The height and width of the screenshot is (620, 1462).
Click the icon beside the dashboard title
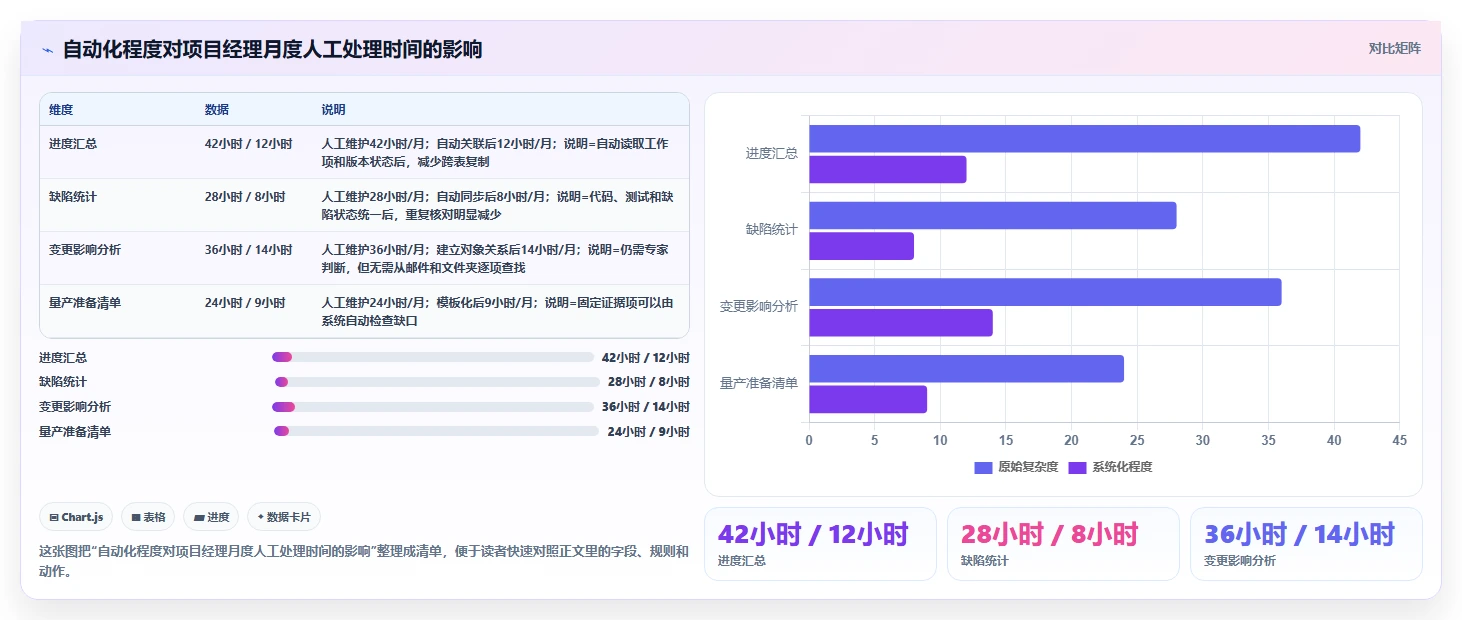tap(47, 49)
